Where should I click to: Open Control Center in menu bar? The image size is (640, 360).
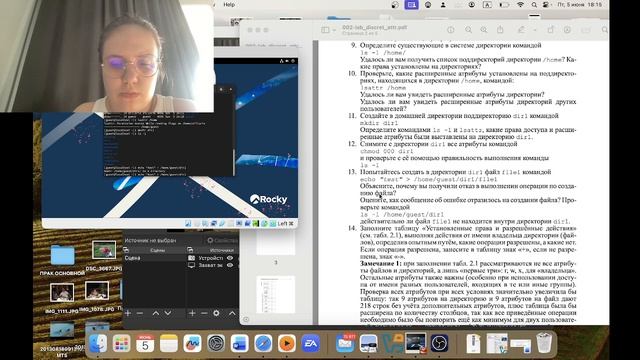coord(546,5)
